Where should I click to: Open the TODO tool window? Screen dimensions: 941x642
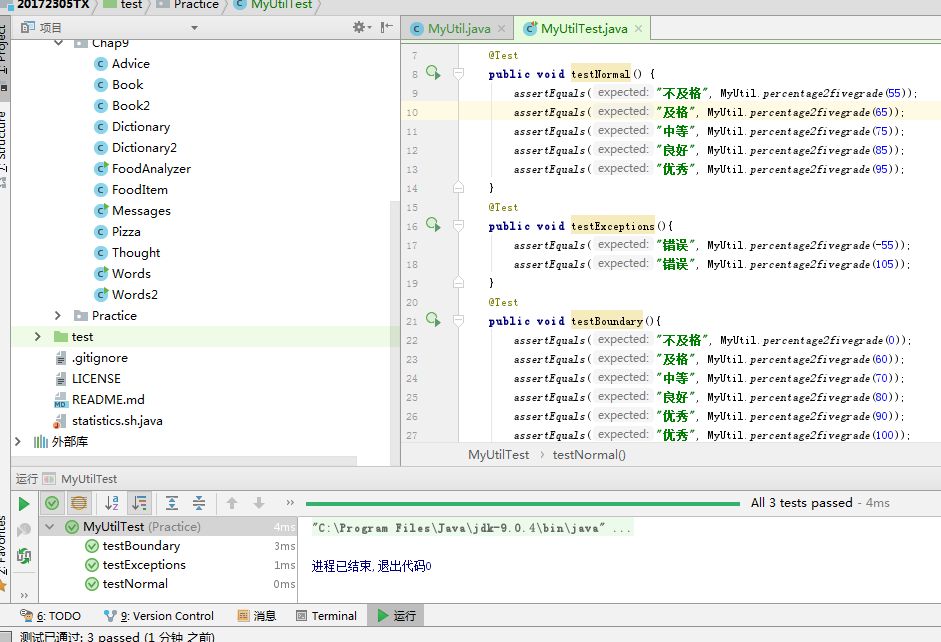click(50, 616)
